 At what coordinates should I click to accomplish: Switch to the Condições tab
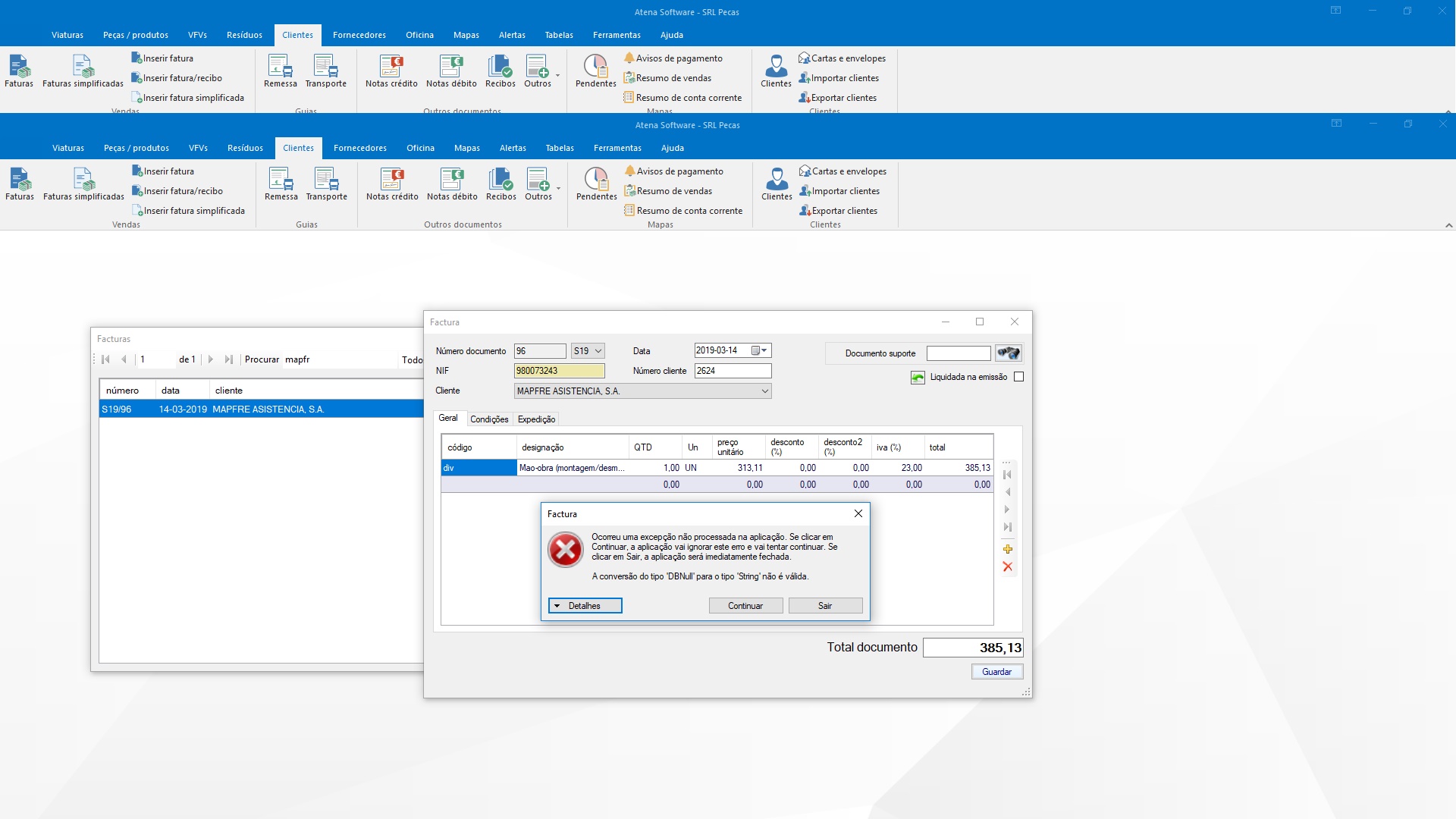489,419
